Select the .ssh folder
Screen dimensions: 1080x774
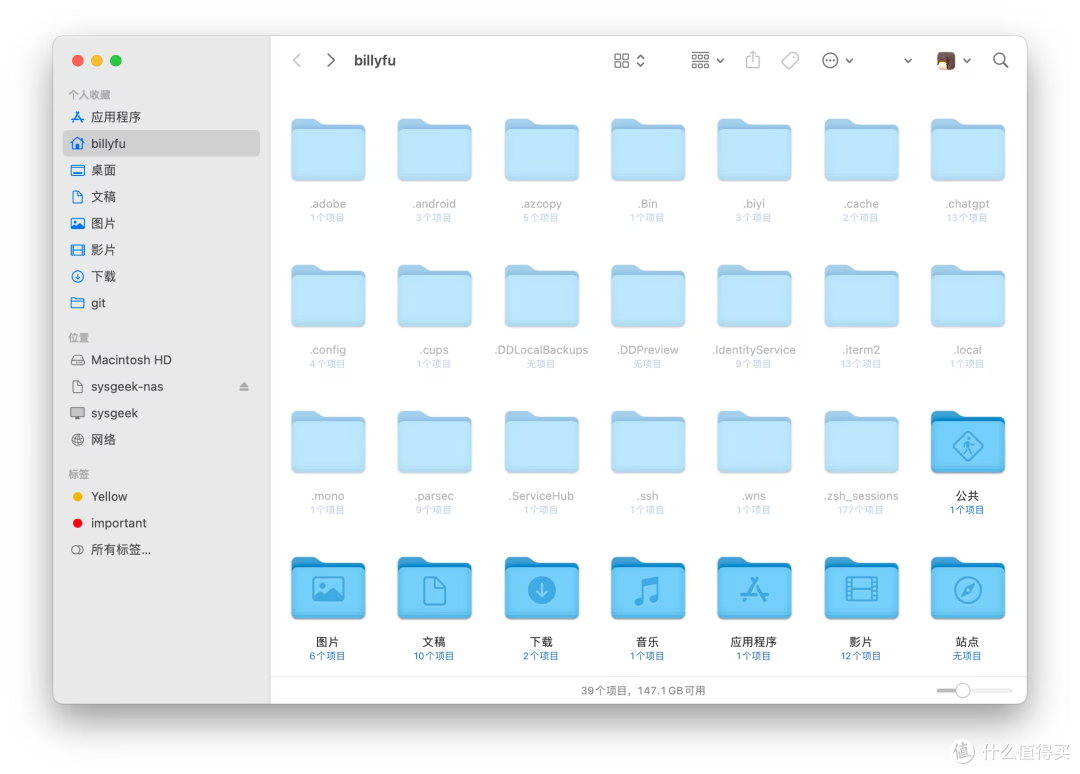point(647,442)
